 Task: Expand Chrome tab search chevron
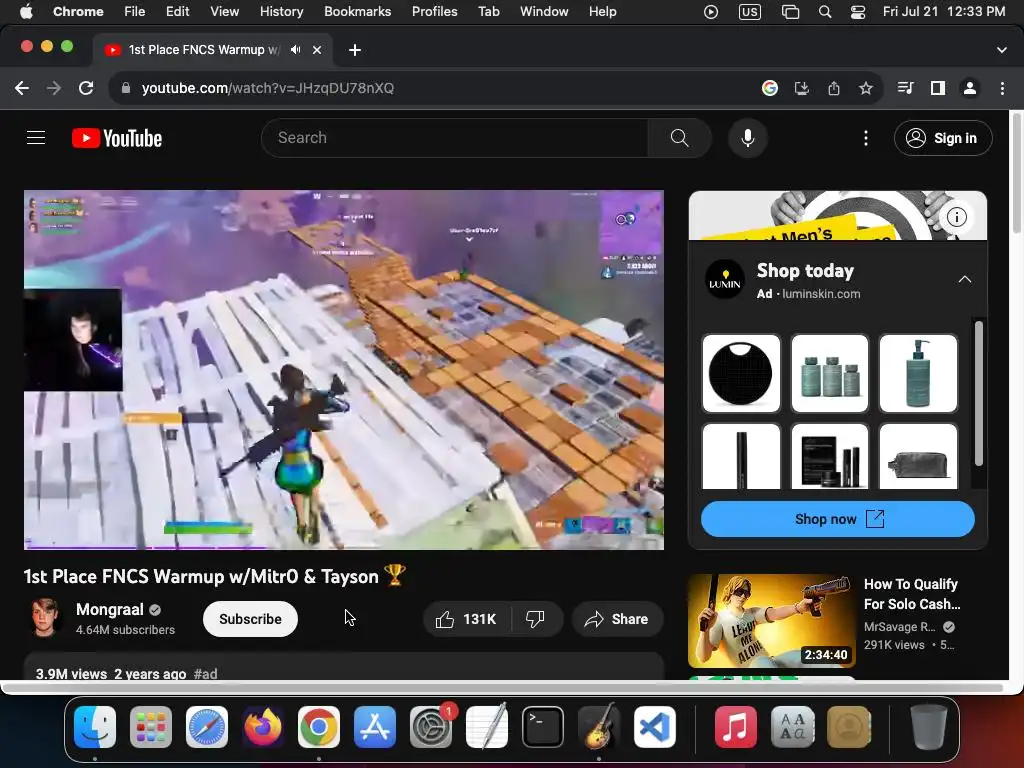[1002, 50]
